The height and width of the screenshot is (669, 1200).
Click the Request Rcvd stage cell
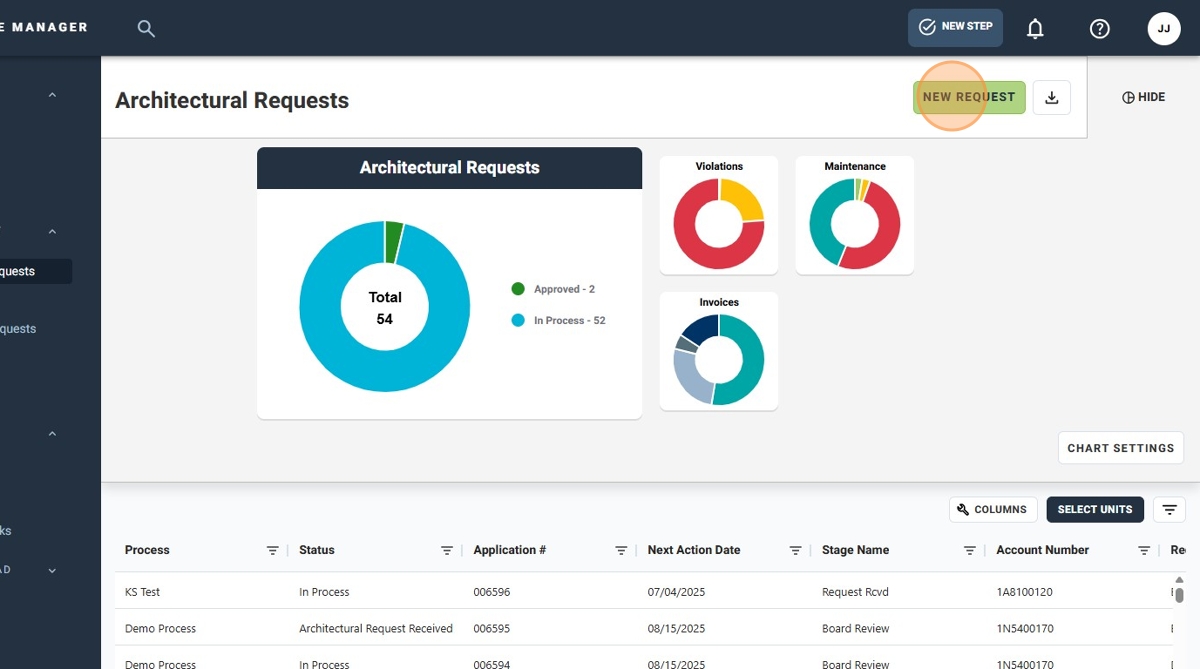[855, 592]
